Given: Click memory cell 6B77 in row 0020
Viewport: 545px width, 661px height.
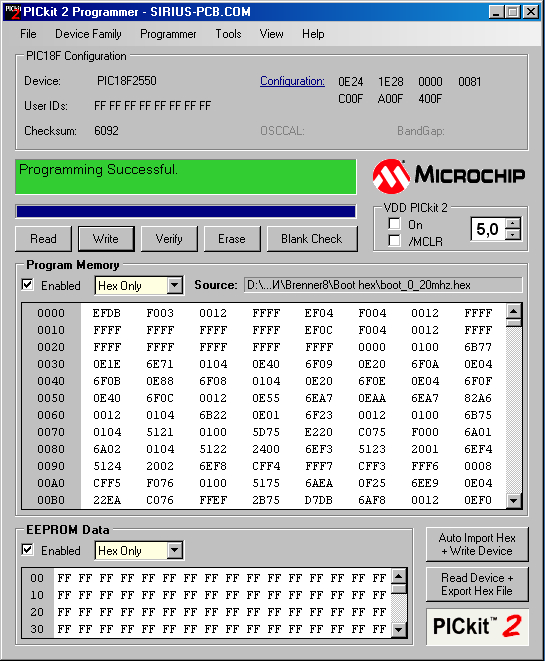Looking at the screenshot, I should click(x=478, y=347).
